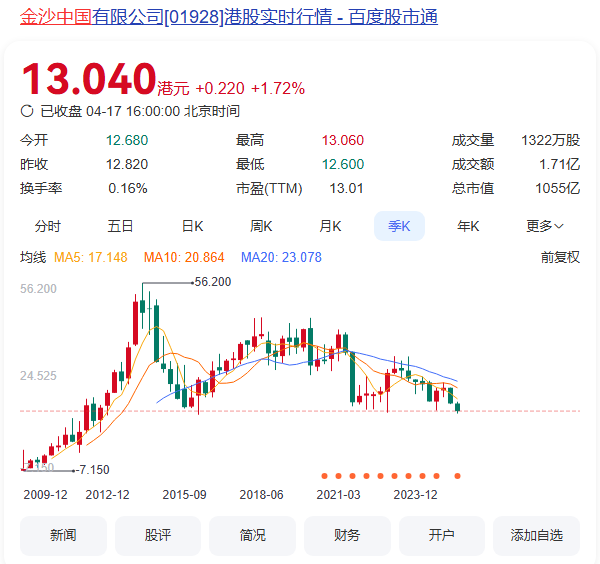Screen dimensions: 600x564
Task: Open the 前复权 adjustment selector
Action: pyautogui.click(x=560, y=257)
